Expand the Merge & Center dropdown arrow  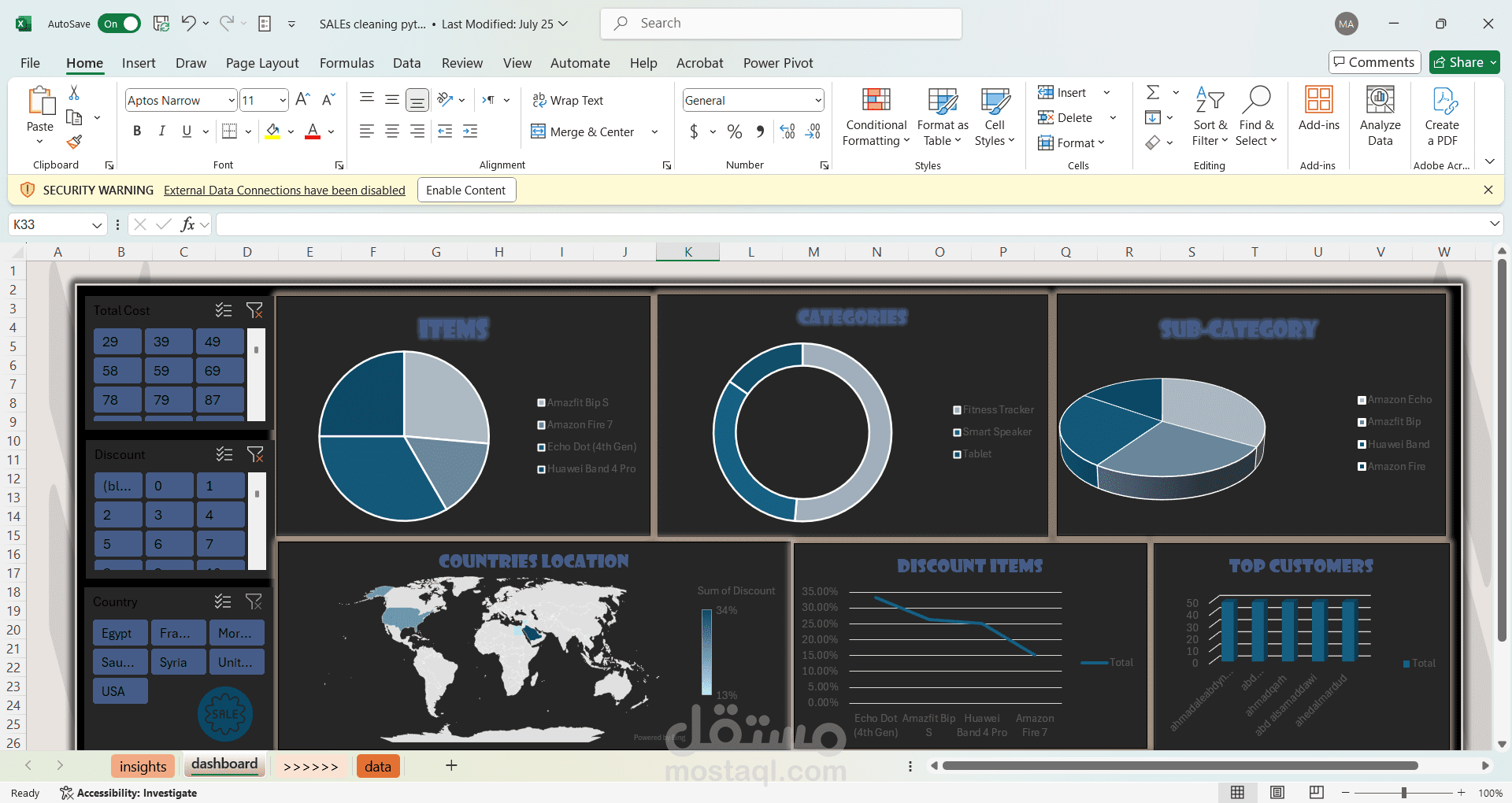654,131
